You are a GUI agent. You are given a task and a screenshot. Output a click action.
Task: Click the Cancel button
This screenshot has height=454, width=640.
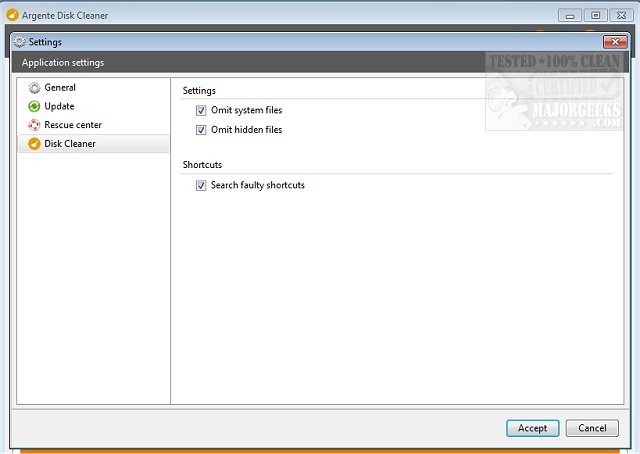pyautogui.click(x=592, y=428)
